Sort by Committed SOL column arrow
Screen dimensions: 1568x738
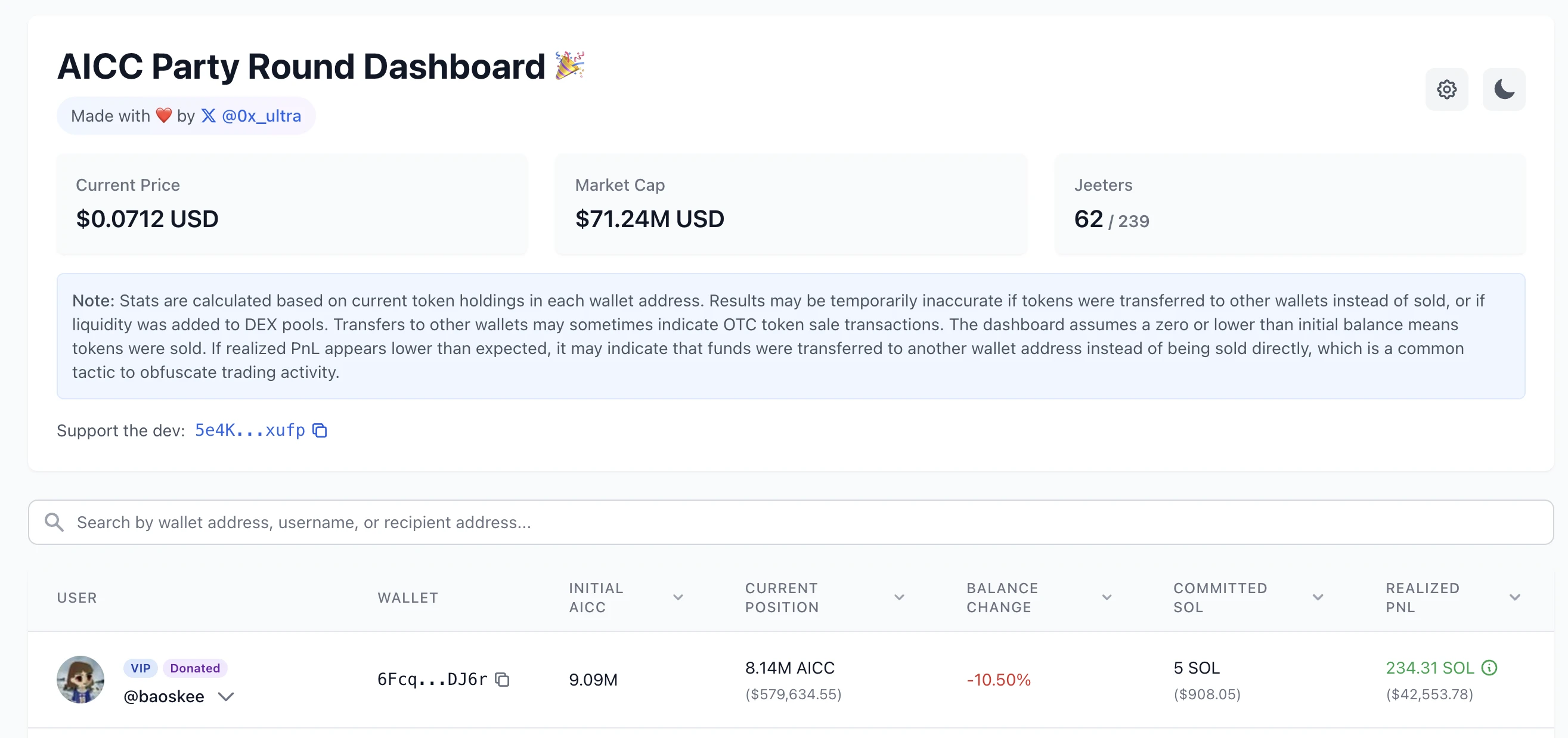tap(1319, 597)
